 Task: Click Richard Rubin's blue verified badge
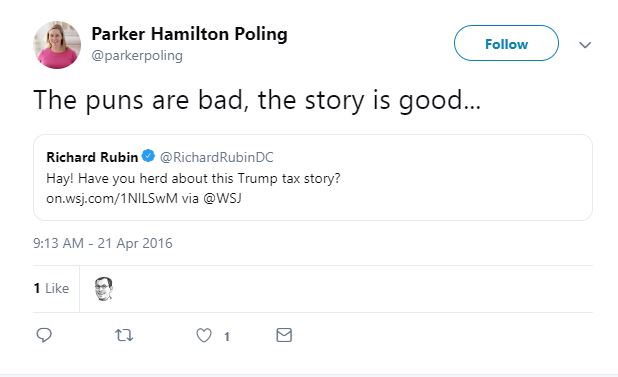click(x=148, y=156)
